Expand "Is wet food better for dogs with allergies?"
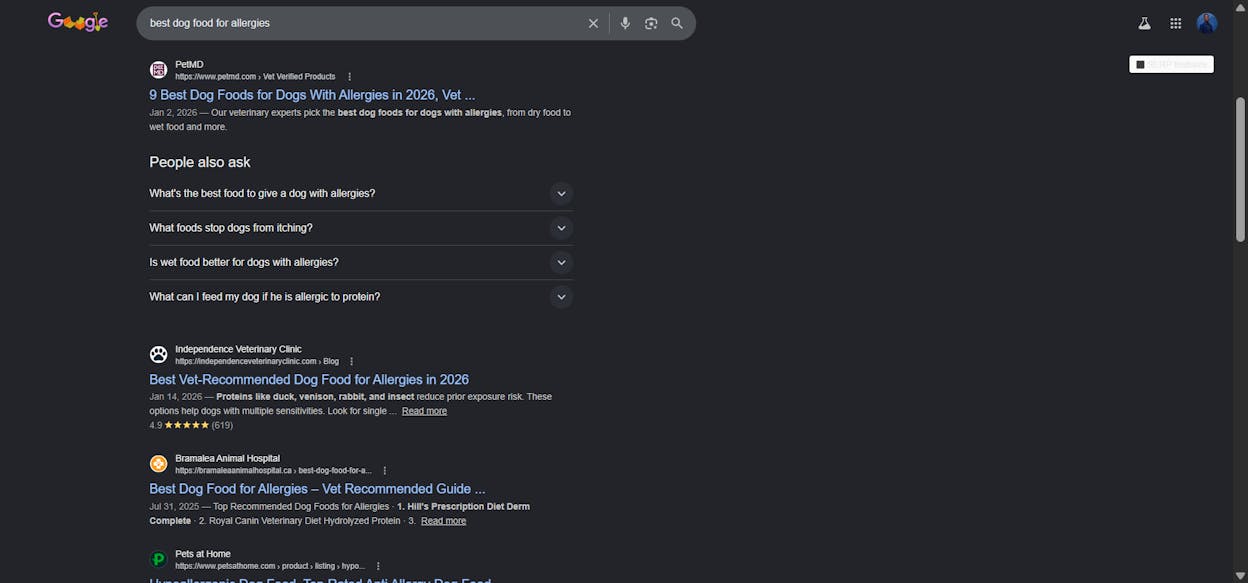1248x583 pixels. tap(361, 262)
